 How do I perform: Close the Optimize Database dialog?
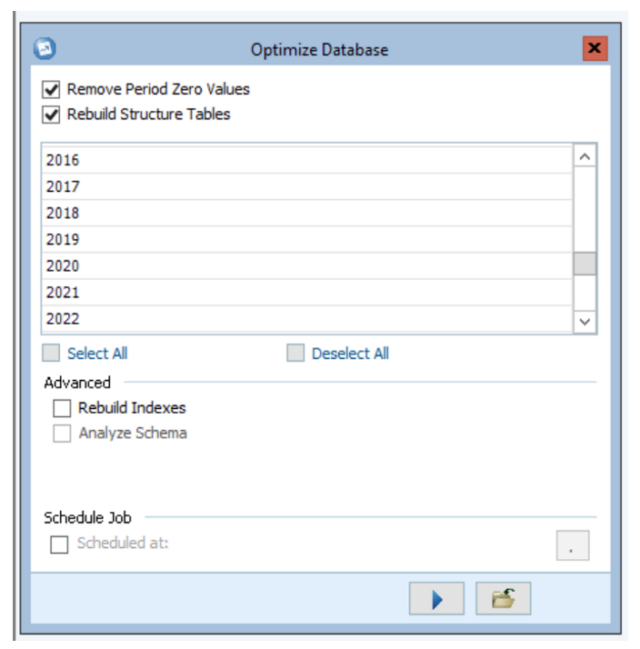point(595,48)
